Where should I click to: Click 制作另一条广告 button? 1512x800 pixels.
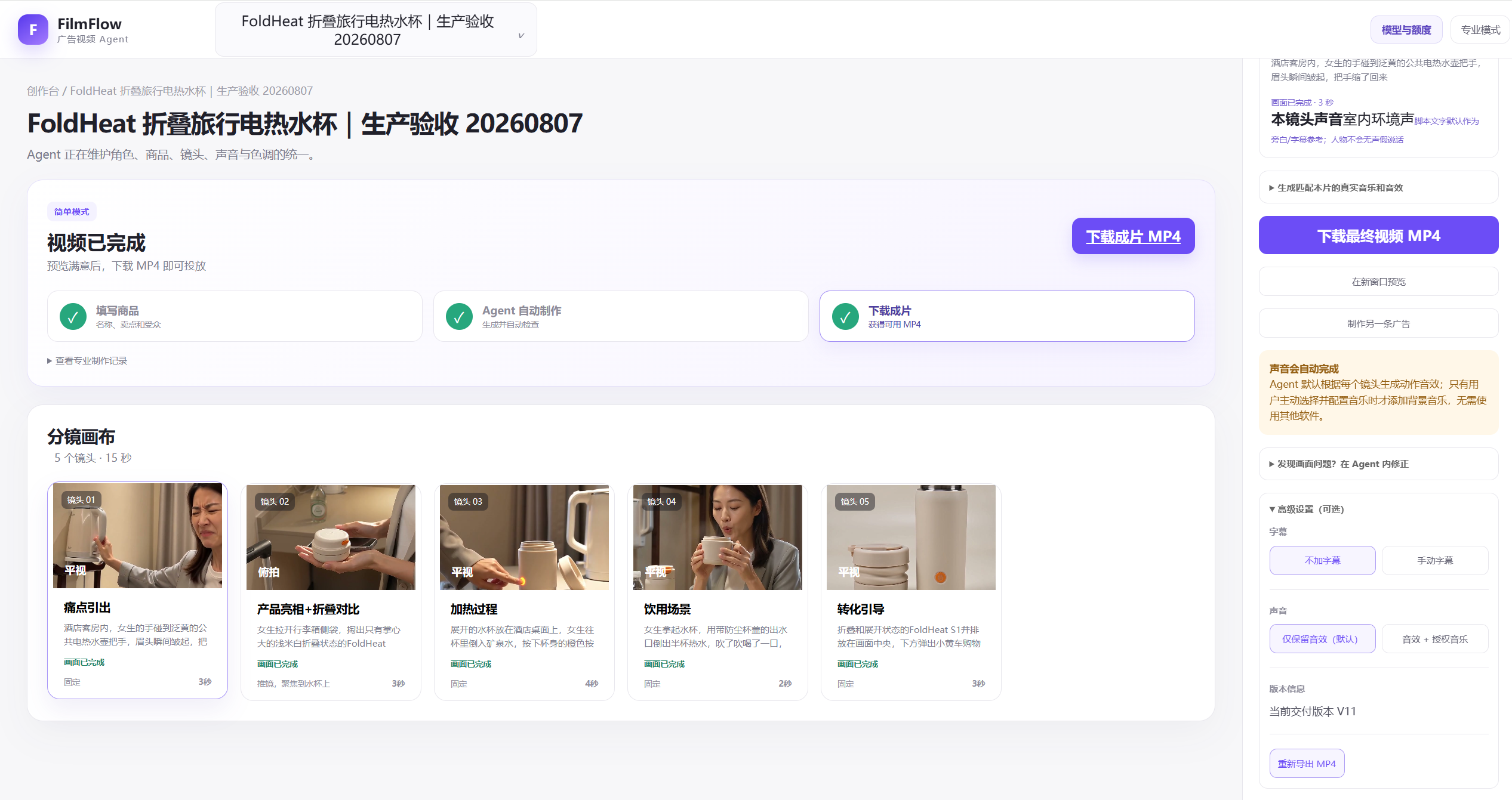tap(1378, 324)
